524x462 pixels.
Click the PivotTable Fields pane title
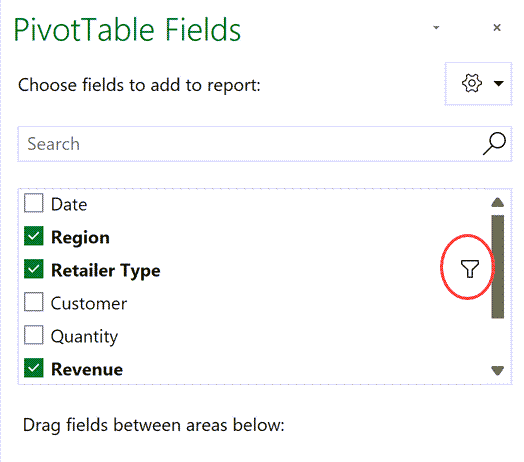pyautogui.click(x=127, y=30)
